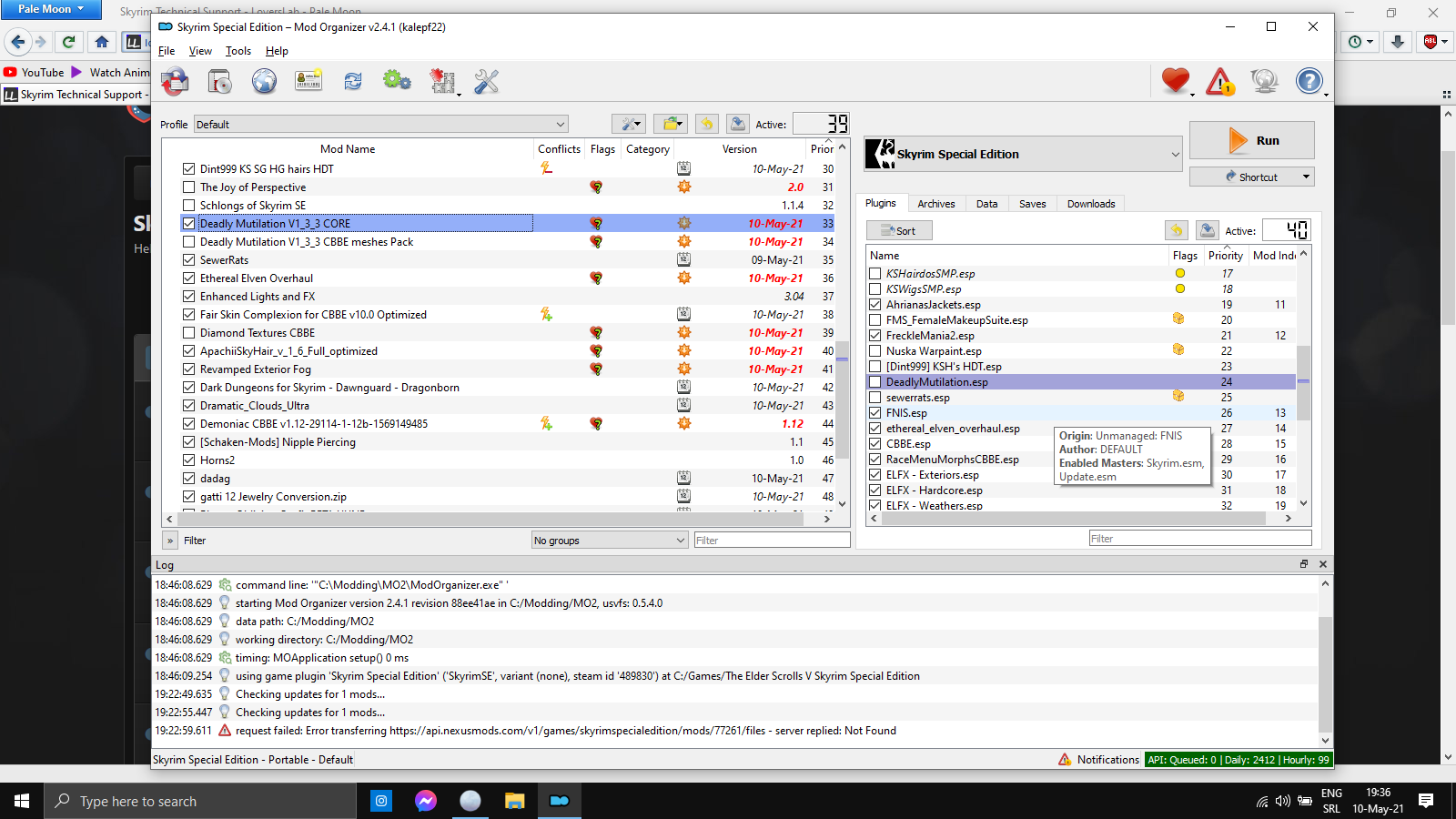Viewport: 1456px width, 819px height.
Task: Click the Update globe icon
Action: [x=1265, y=82]
